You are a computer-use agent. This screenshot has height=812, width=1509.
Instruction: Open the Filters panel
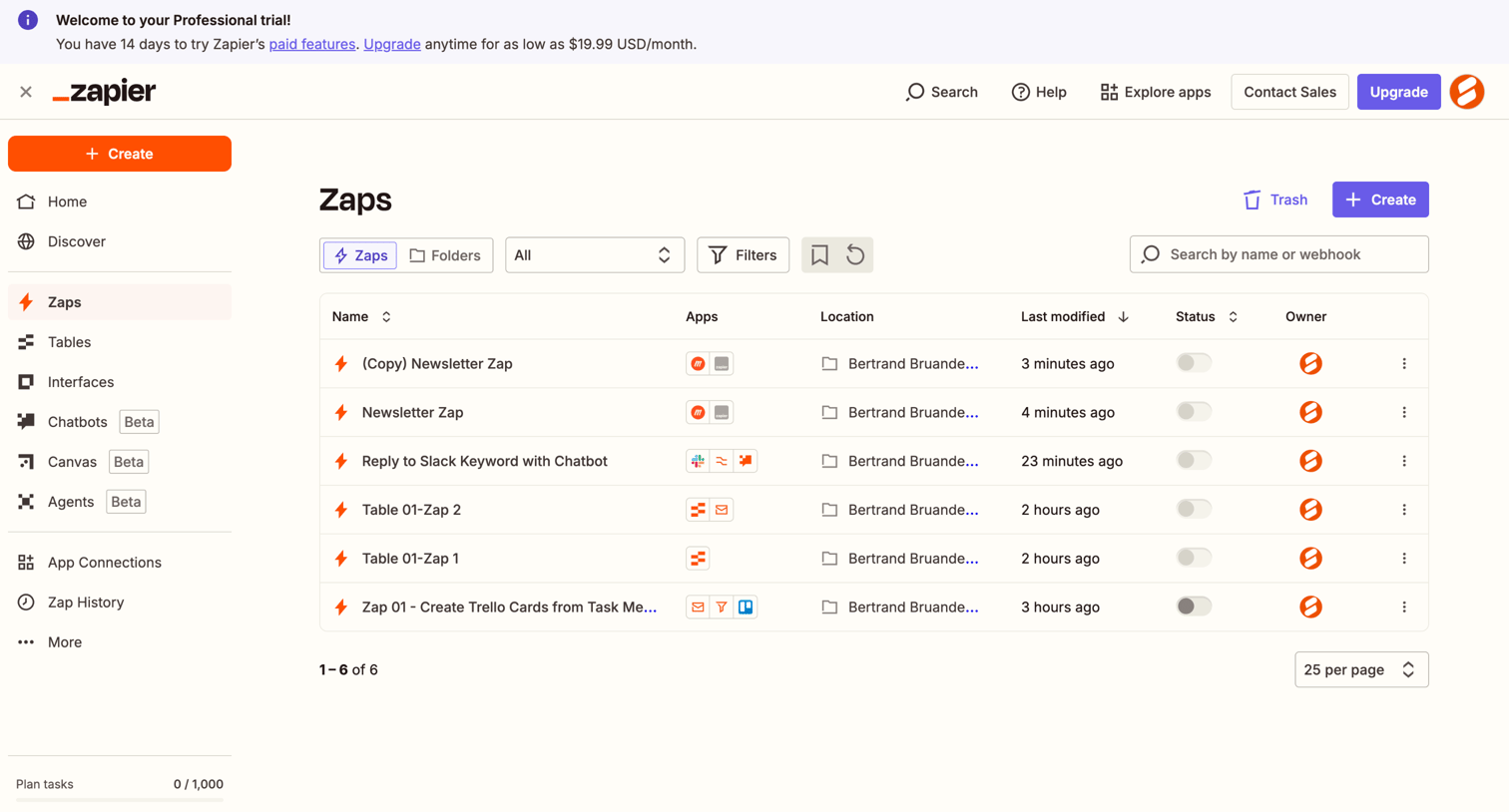point(743,255)
